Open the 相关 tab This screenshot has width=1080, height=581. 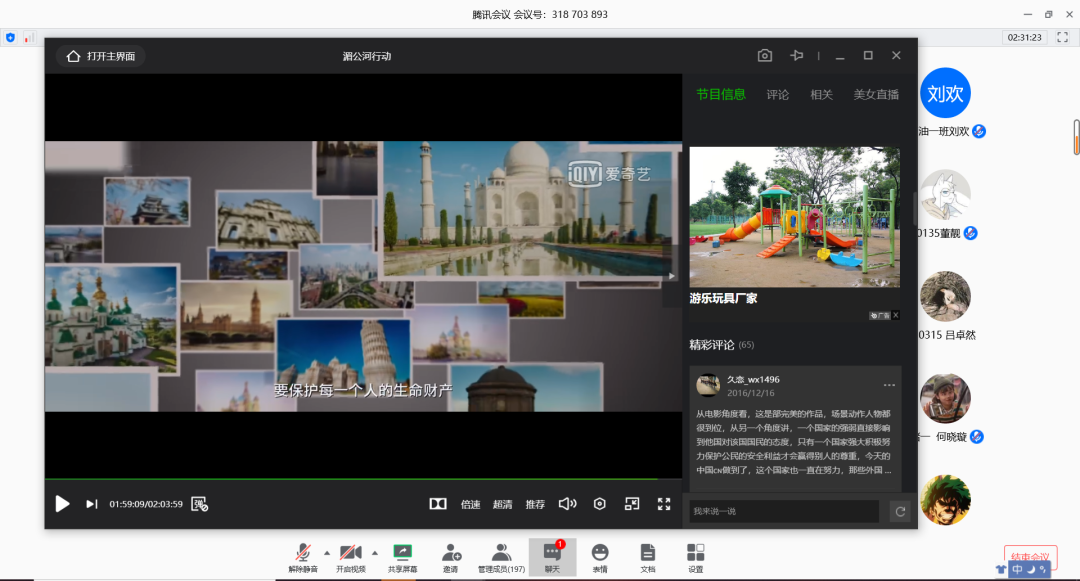click(821, 95)
